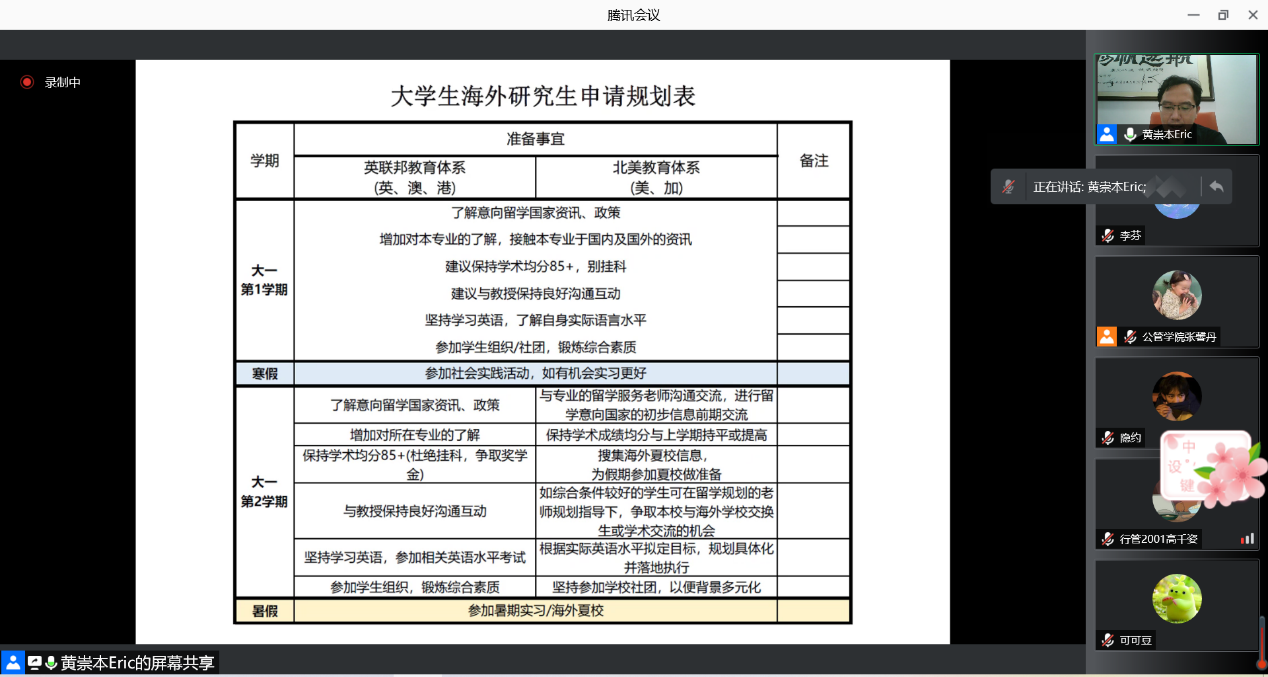Click the signal strength bars for 行管2001高千姿

[x=1247, y=539]
